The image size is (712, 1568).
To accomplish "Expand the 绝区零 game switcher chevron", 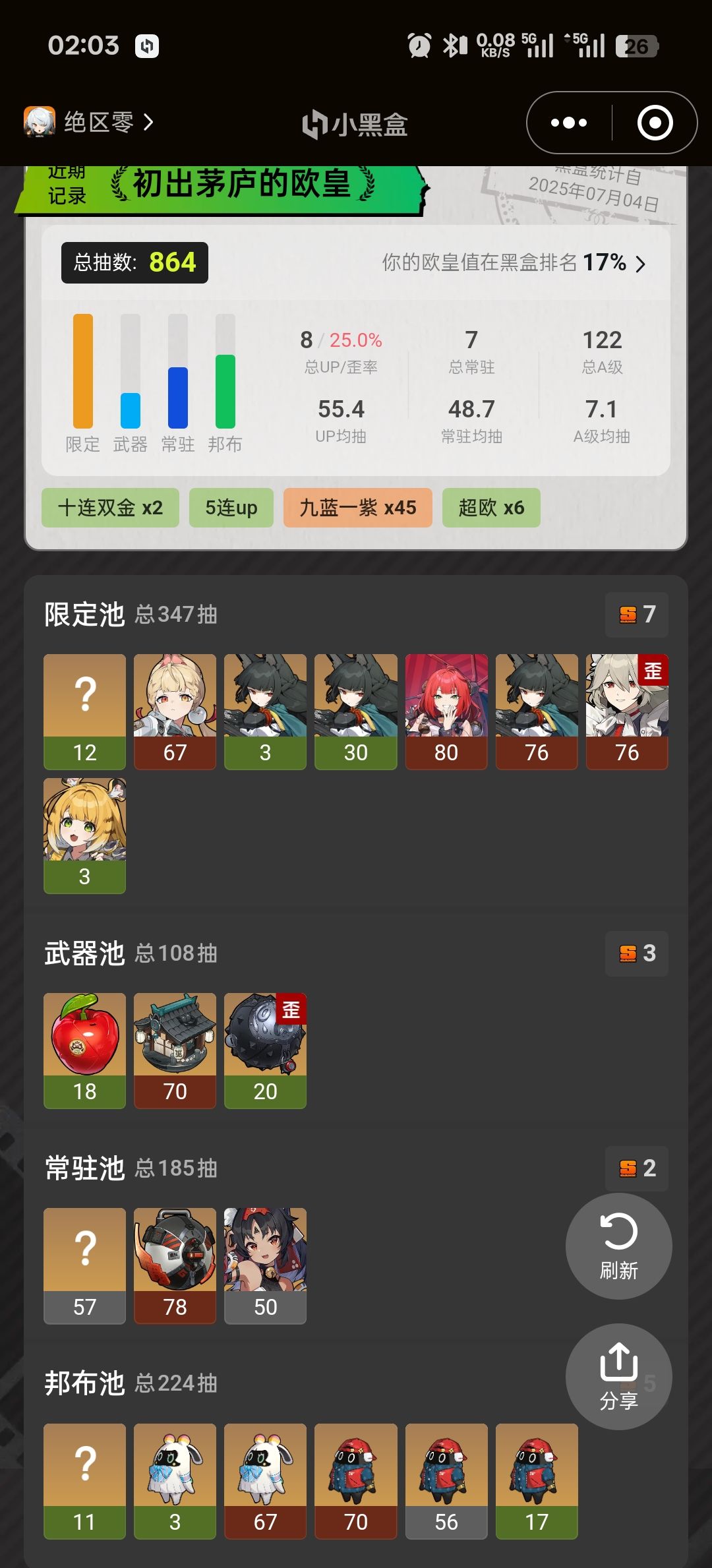I will 148,122.
